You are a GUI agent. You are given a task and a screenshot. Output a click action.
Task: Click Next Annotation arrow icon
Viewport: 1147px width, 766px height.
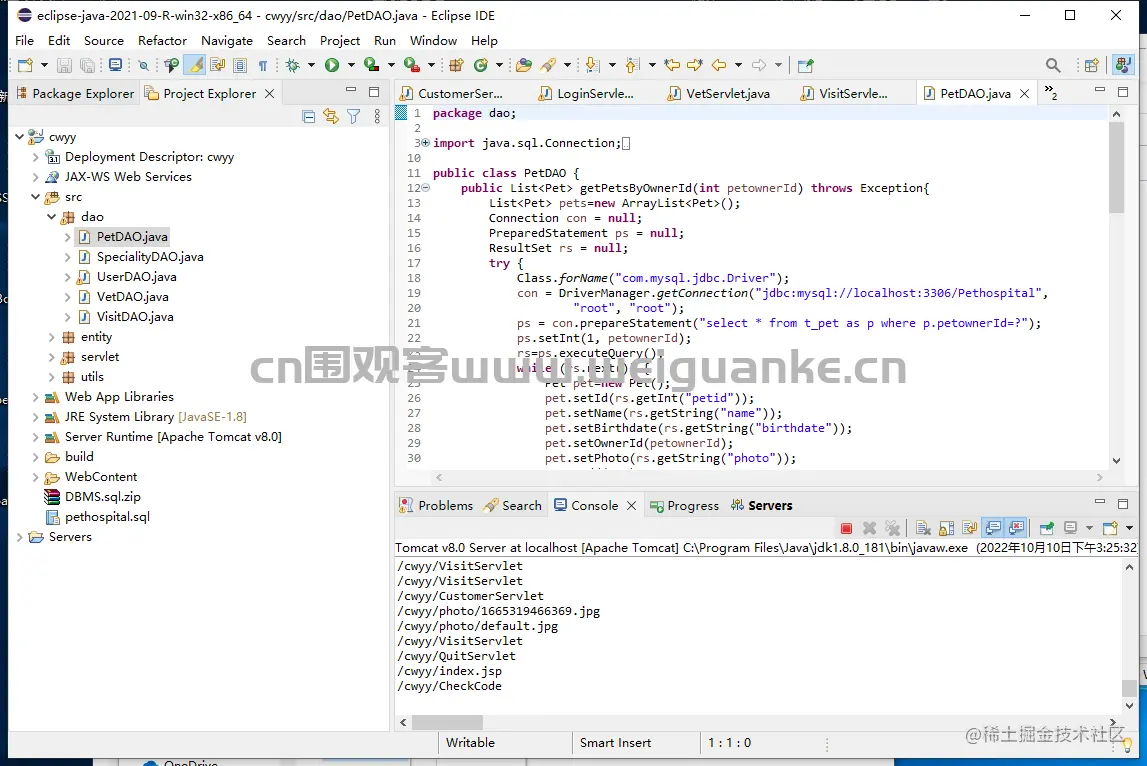coord(593,66)
